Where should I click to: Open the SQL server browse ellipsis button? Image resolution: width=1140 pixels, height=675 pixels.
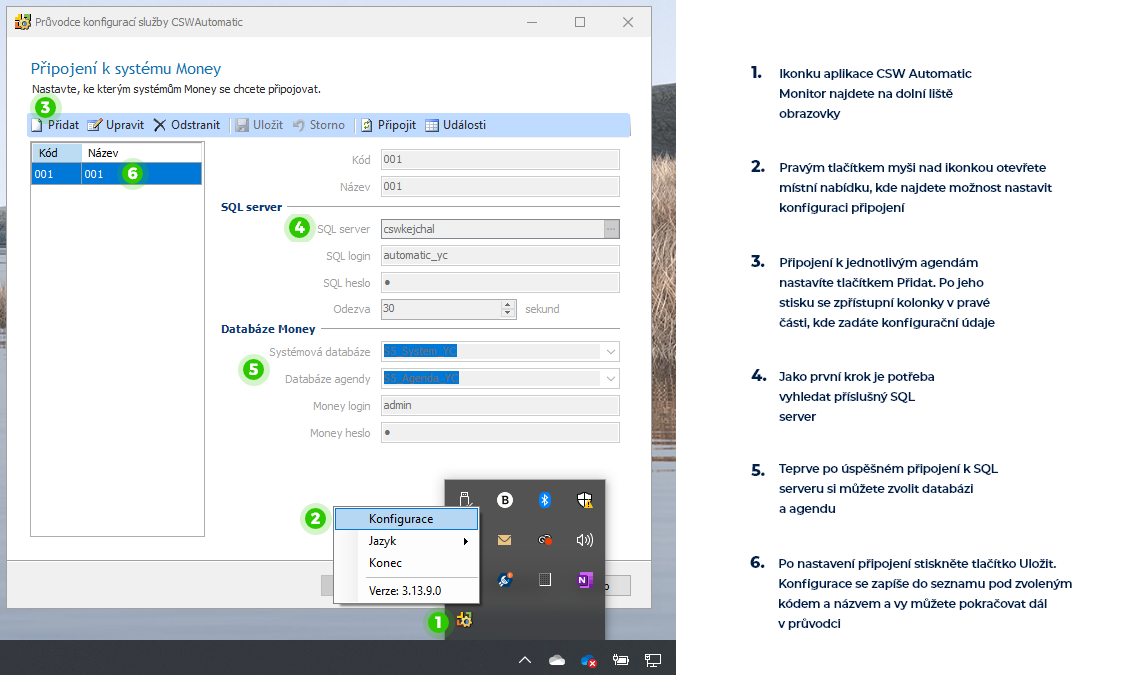coord(611,229)
